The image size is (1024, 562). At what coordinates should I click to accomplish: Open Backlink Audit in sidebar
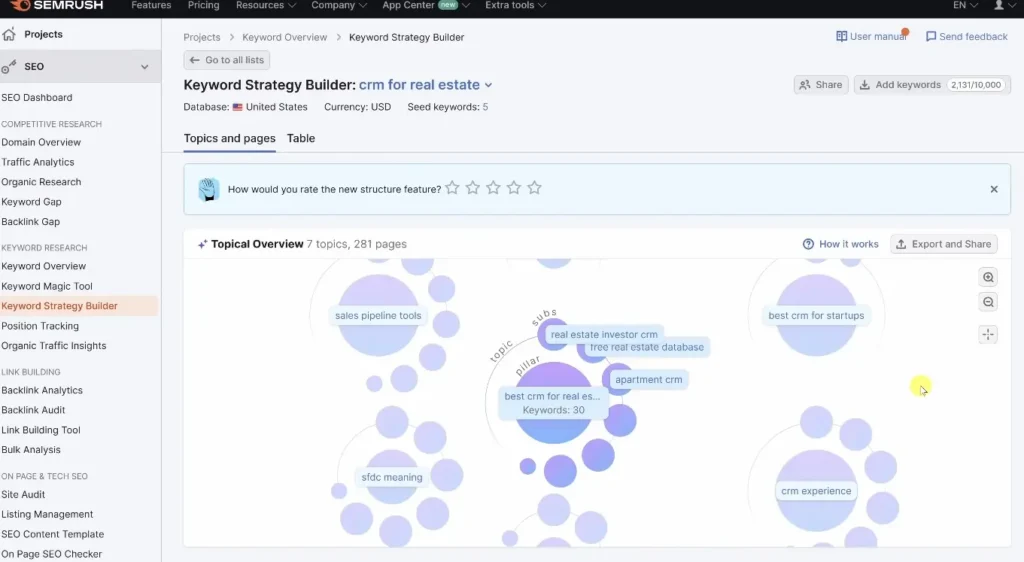(33, 410)
